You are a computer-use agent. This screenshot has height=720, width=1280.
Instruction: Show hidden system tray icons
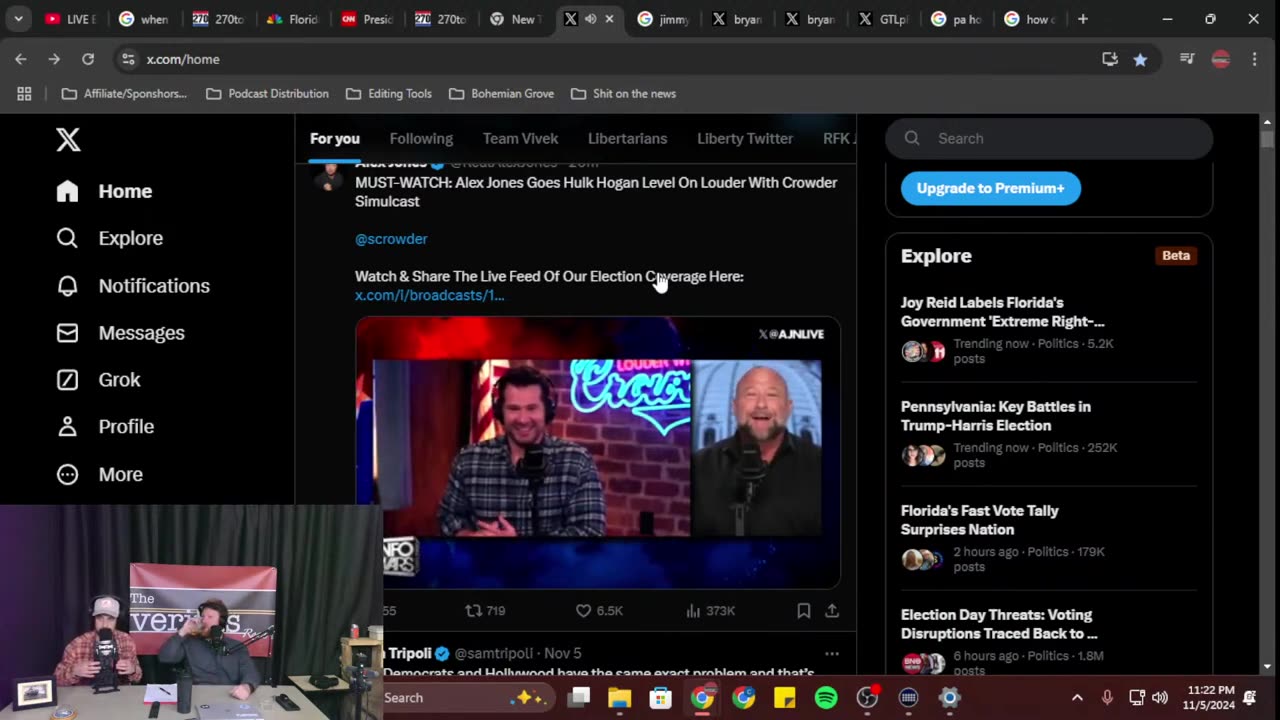pyautogui.click(x=1077, y=698)
